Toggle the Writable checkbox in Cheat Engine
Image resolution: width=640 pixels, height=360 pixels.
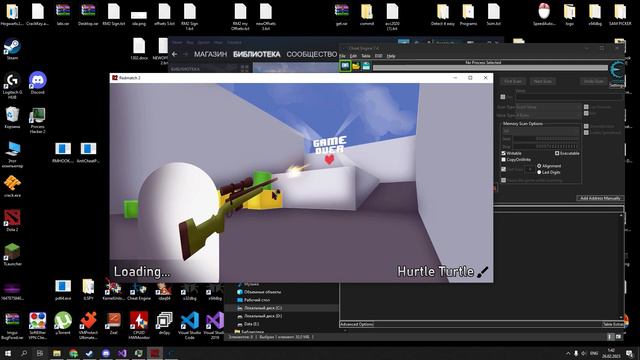click(503, 153)
